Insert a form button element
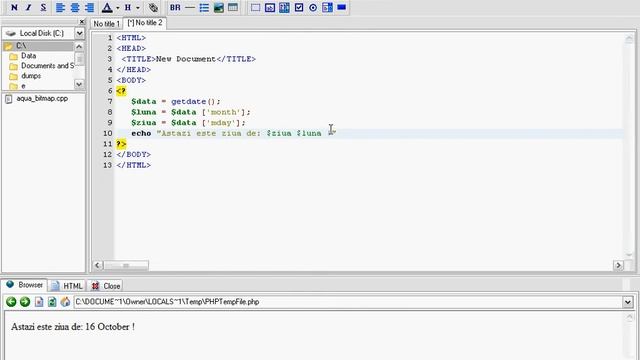Viewport: 640px width, 360px height. pos(342,7)
